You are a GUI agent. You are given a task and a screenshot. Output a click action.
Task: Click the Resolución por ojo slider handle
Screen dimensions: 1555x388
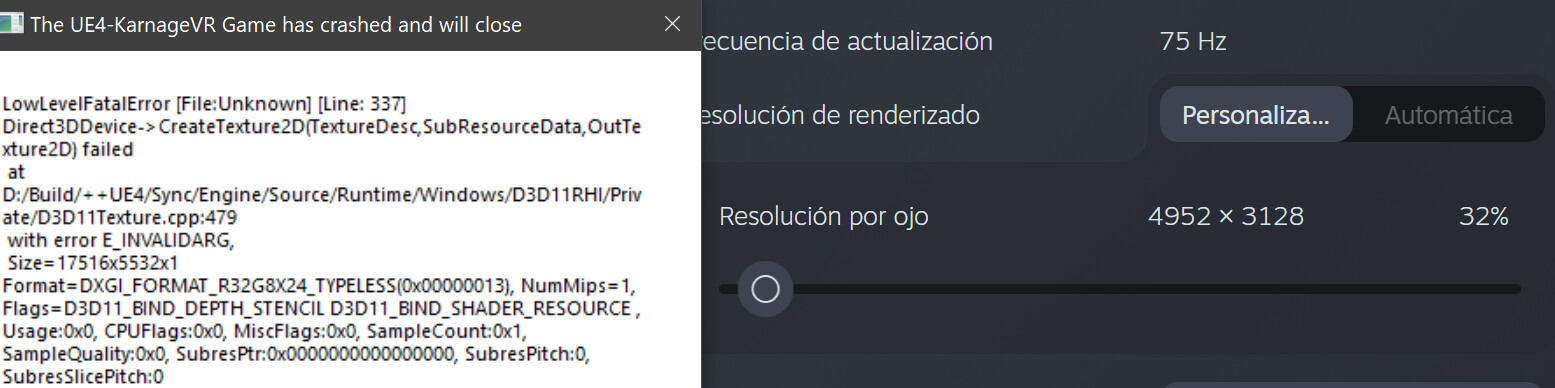[765, 289]
